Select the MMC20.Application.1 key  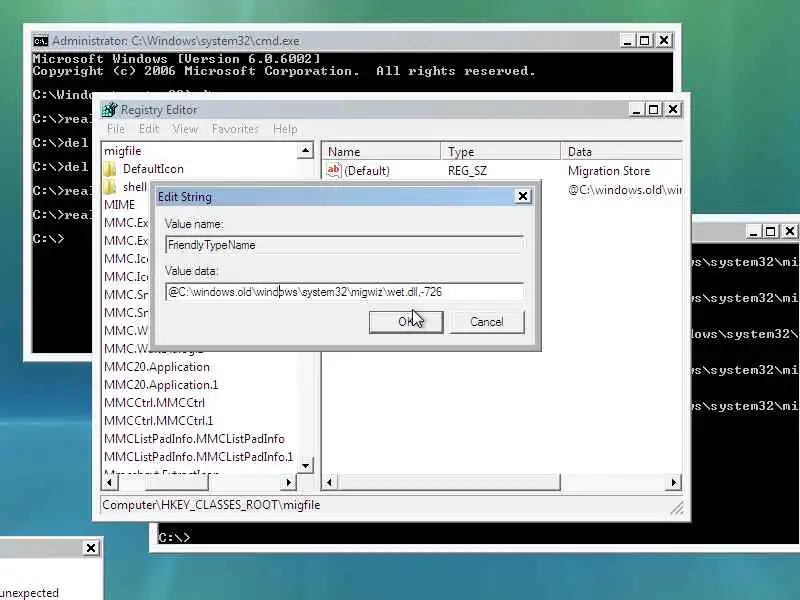click(161, 385)
